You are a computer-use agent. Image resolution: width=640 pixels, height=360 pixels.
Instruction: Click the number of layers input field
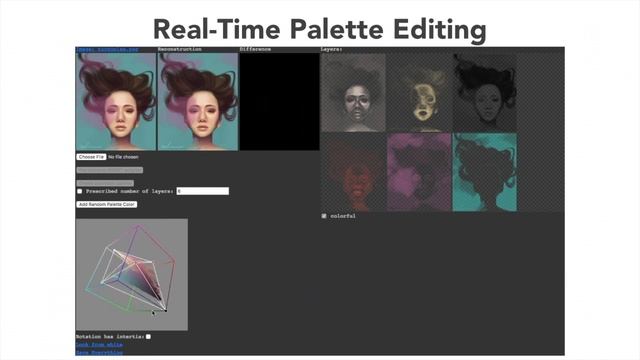202,191
